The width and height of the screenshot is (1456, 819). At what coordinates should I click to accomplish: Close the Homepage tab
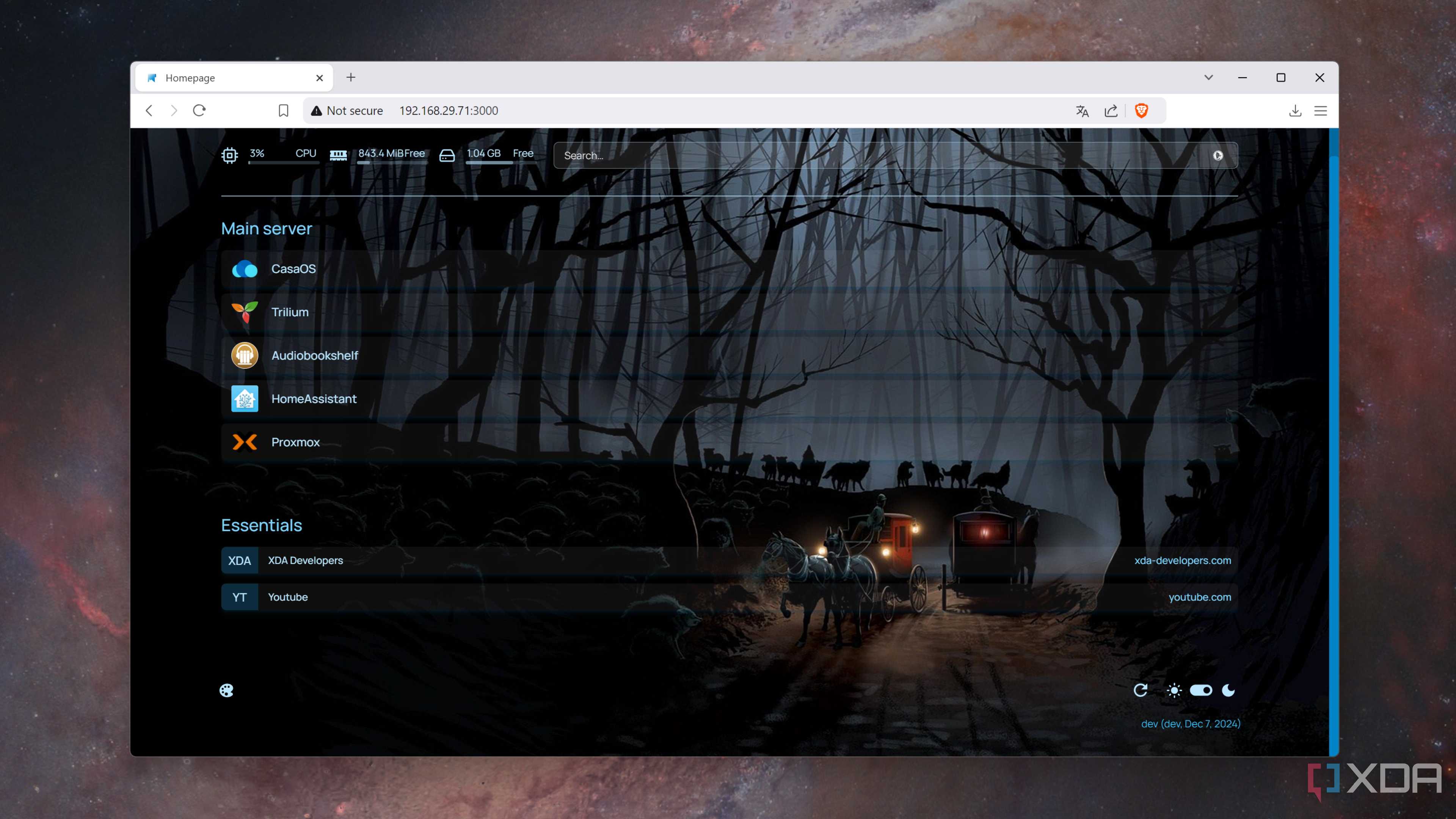click(319, 78)
